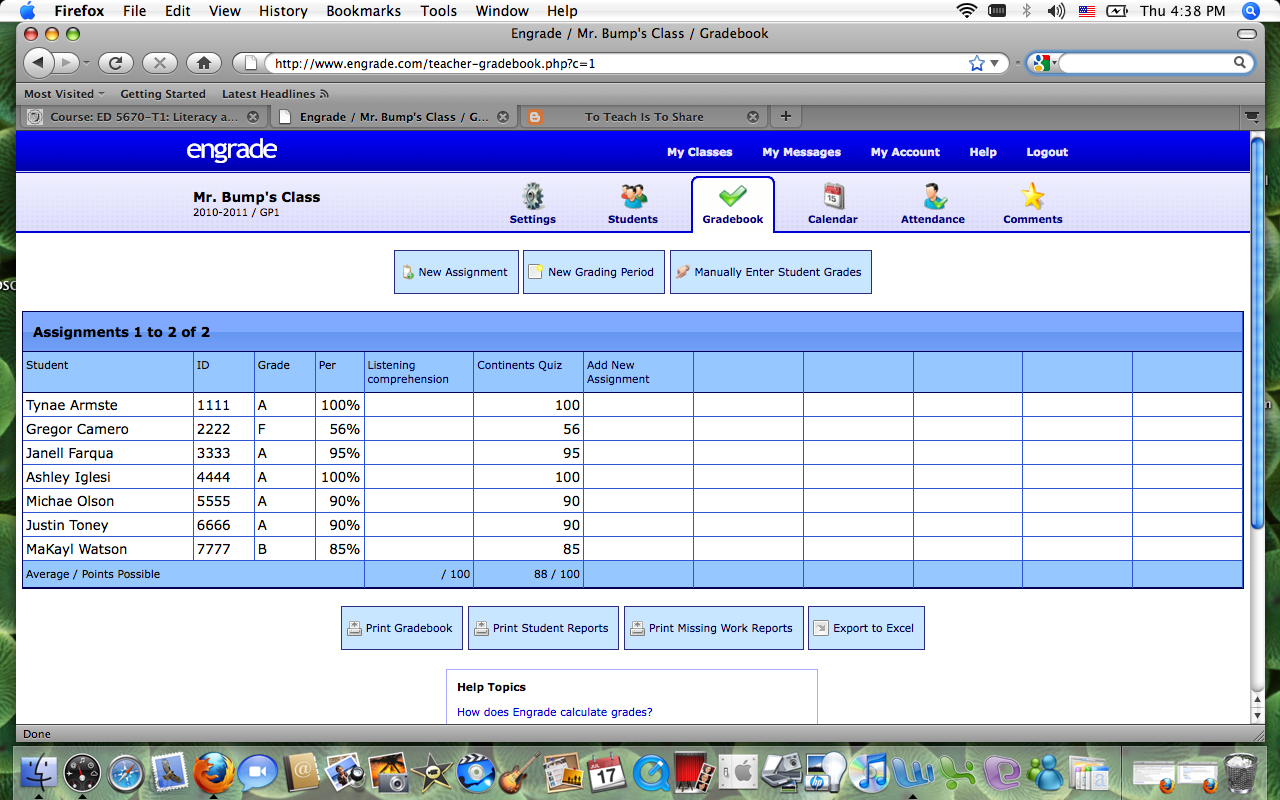This screenshot has width=1280, height=800.
Task: Expand the Most Visited bookmarks dropdown
Action: click(65, 94)
